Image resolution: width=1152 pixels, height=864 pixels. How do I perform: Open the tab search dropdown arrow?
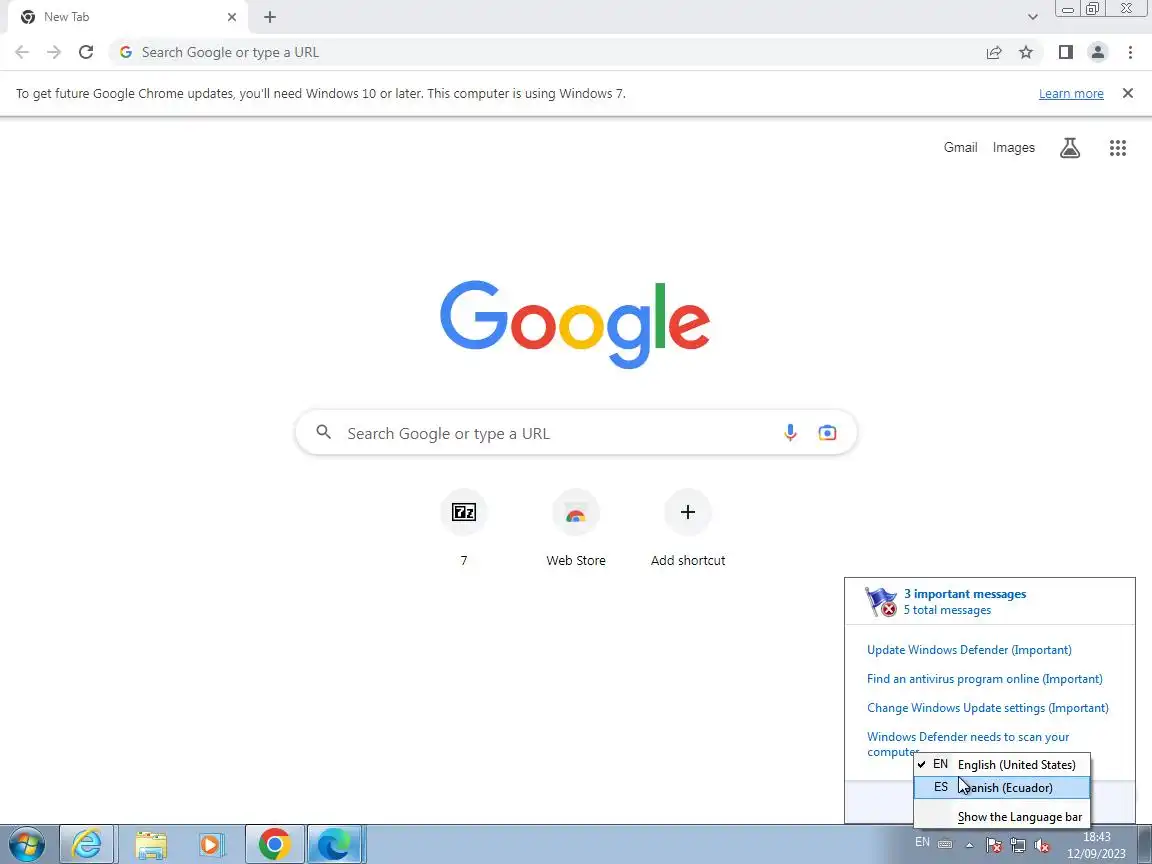pos(1032,17)
